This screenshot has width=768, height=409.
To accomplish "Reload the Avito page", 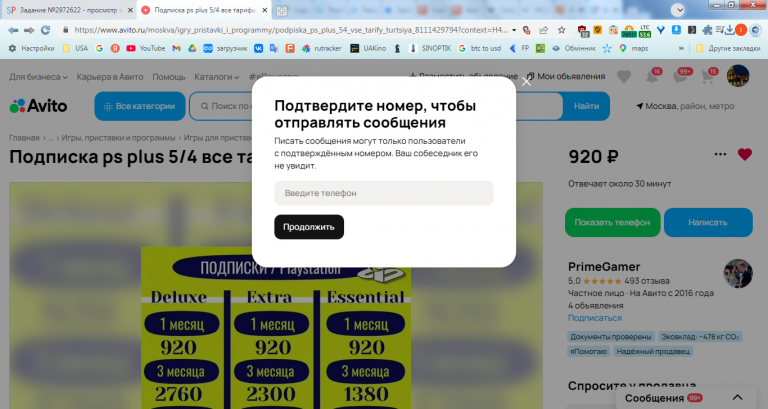I will [x=46, y=30].
